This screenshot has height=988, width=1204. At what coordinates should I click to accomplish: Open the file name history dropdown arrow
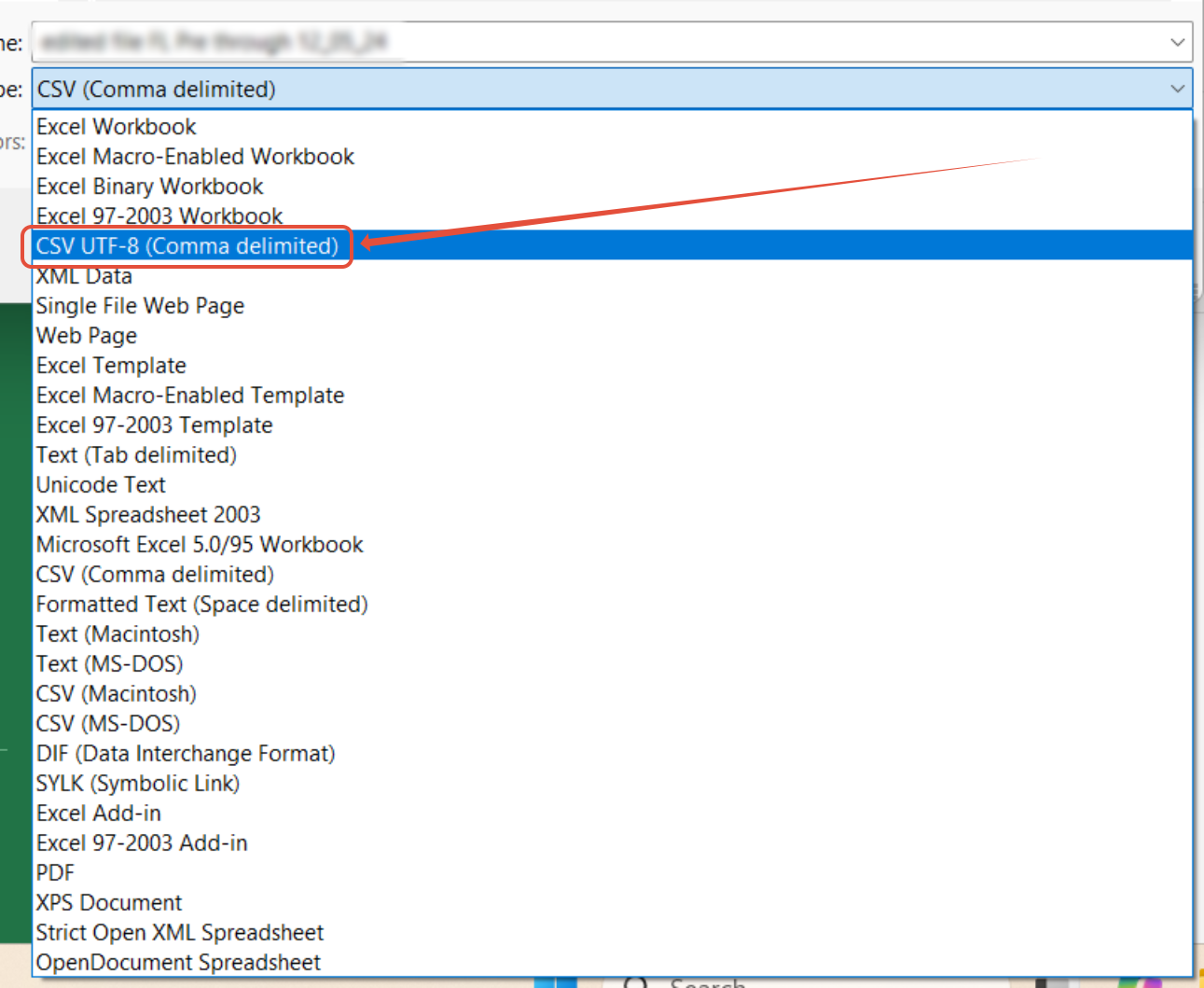(x=1177, y=42)
